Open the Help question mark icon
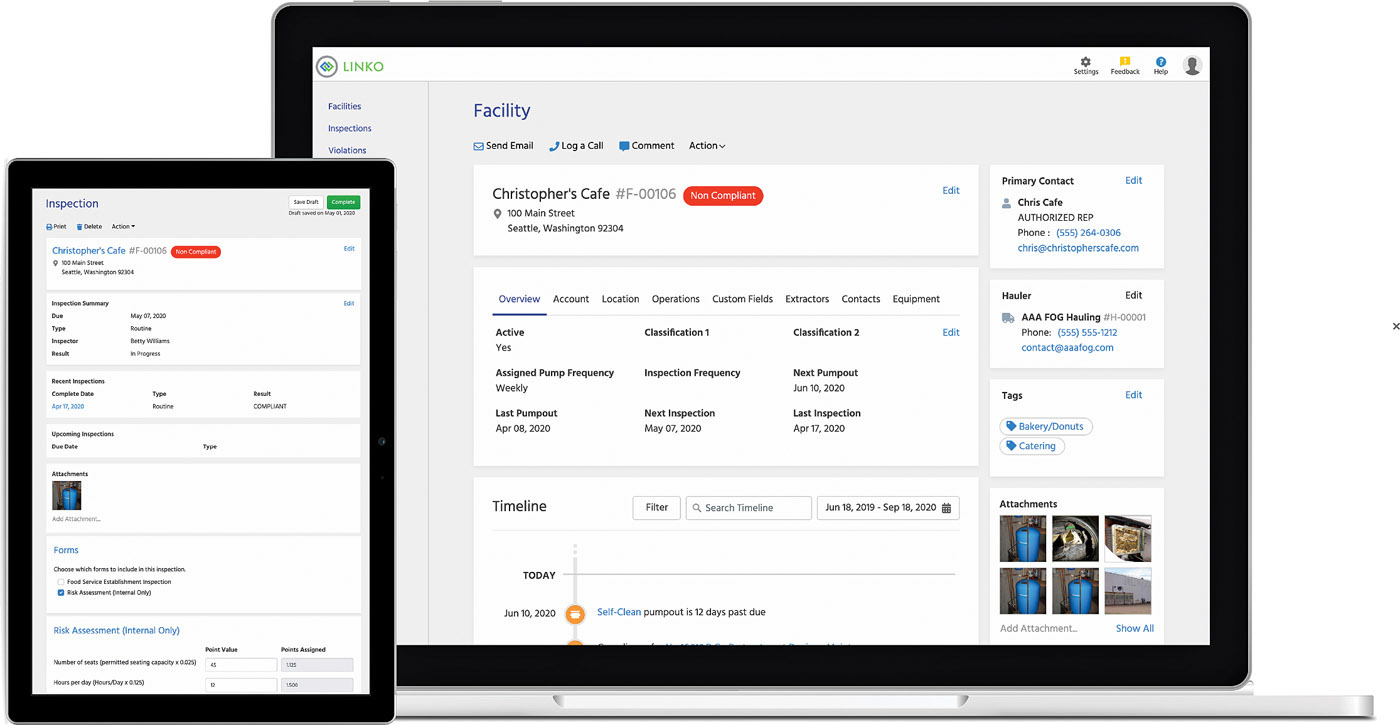The image size is (1400, 725). click(x=1161, y=62)
